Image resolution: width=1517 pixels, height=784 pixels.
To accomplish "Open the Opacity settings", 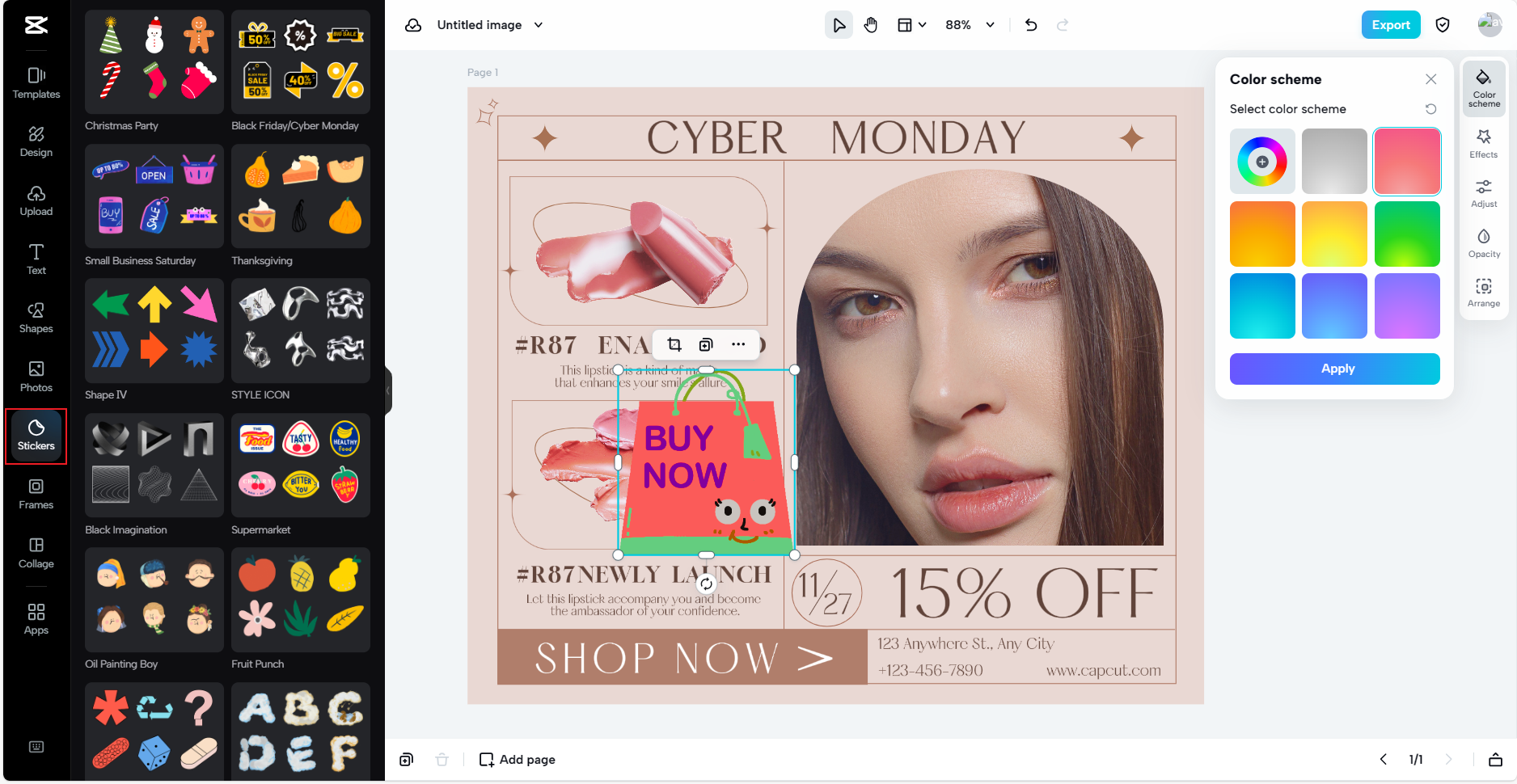I will 1483,242.
